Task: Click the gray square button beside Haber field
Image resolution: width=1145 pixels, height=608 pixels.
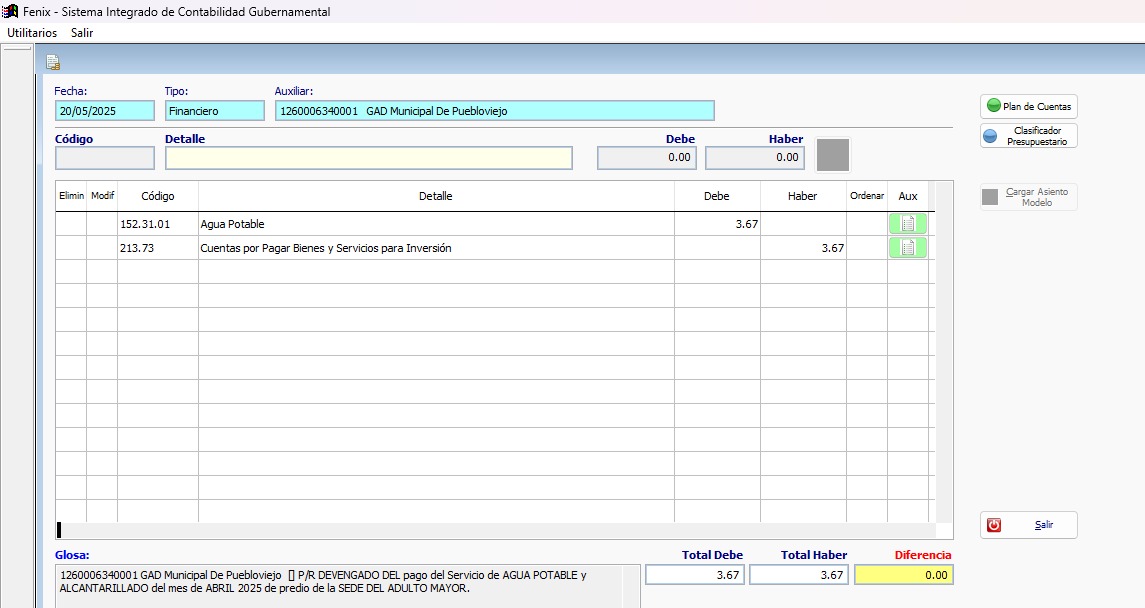Action: (x=832, y=156)
